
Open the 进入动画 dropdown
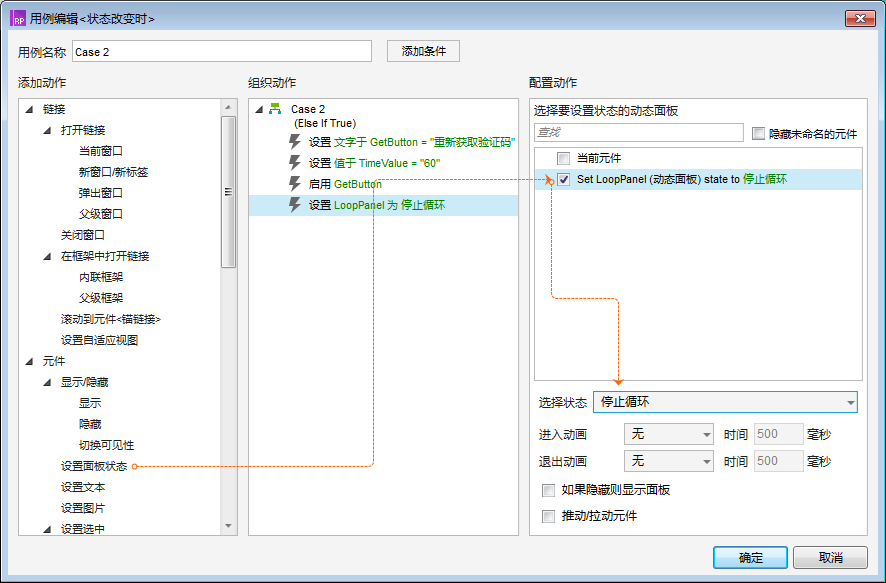coord(667,434)
